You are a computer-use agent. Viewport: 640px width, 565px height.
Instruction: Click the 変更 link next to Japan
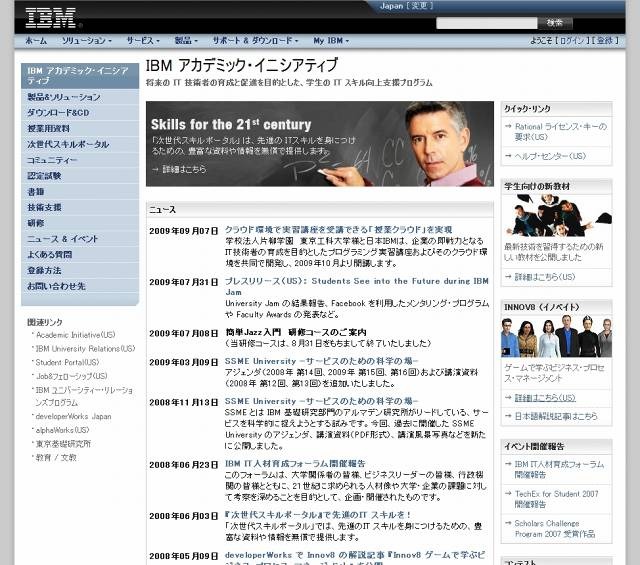tap(420, 6)
